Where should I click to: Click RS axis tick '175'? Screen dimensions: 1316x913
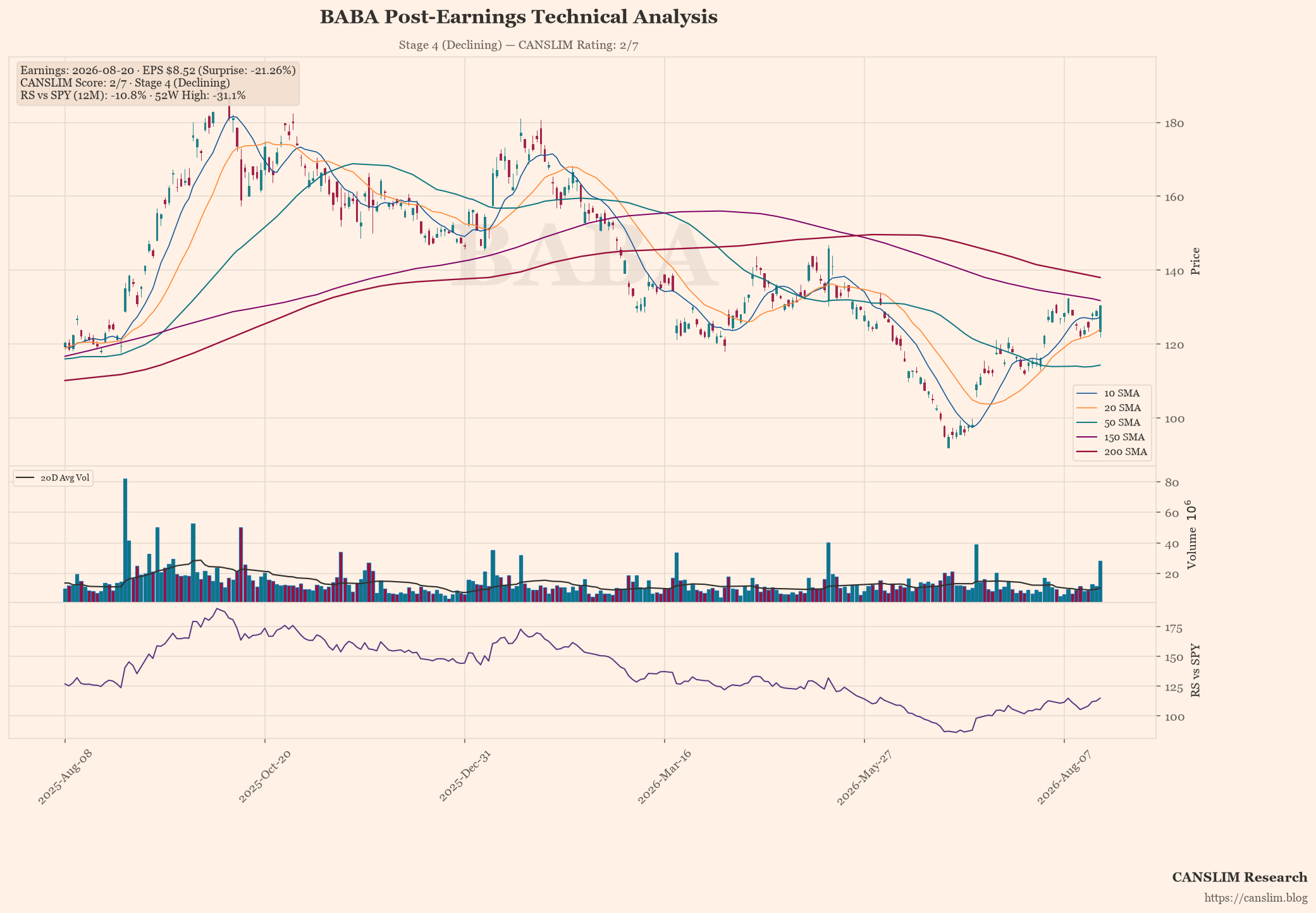[1174, 628]
